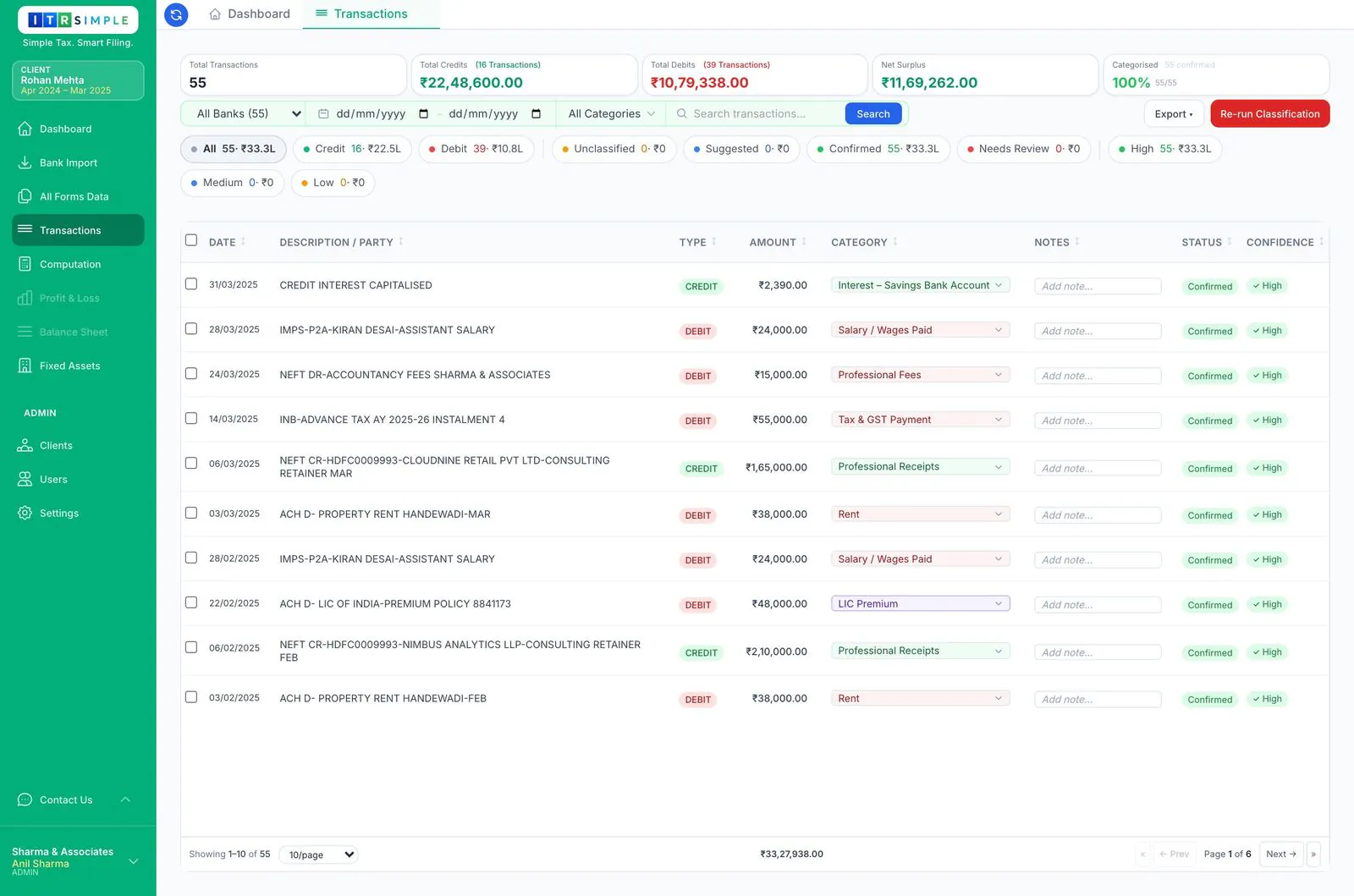Go to the Next page
This screenshot has height=896, width=1354.
tap(1281, 855)
